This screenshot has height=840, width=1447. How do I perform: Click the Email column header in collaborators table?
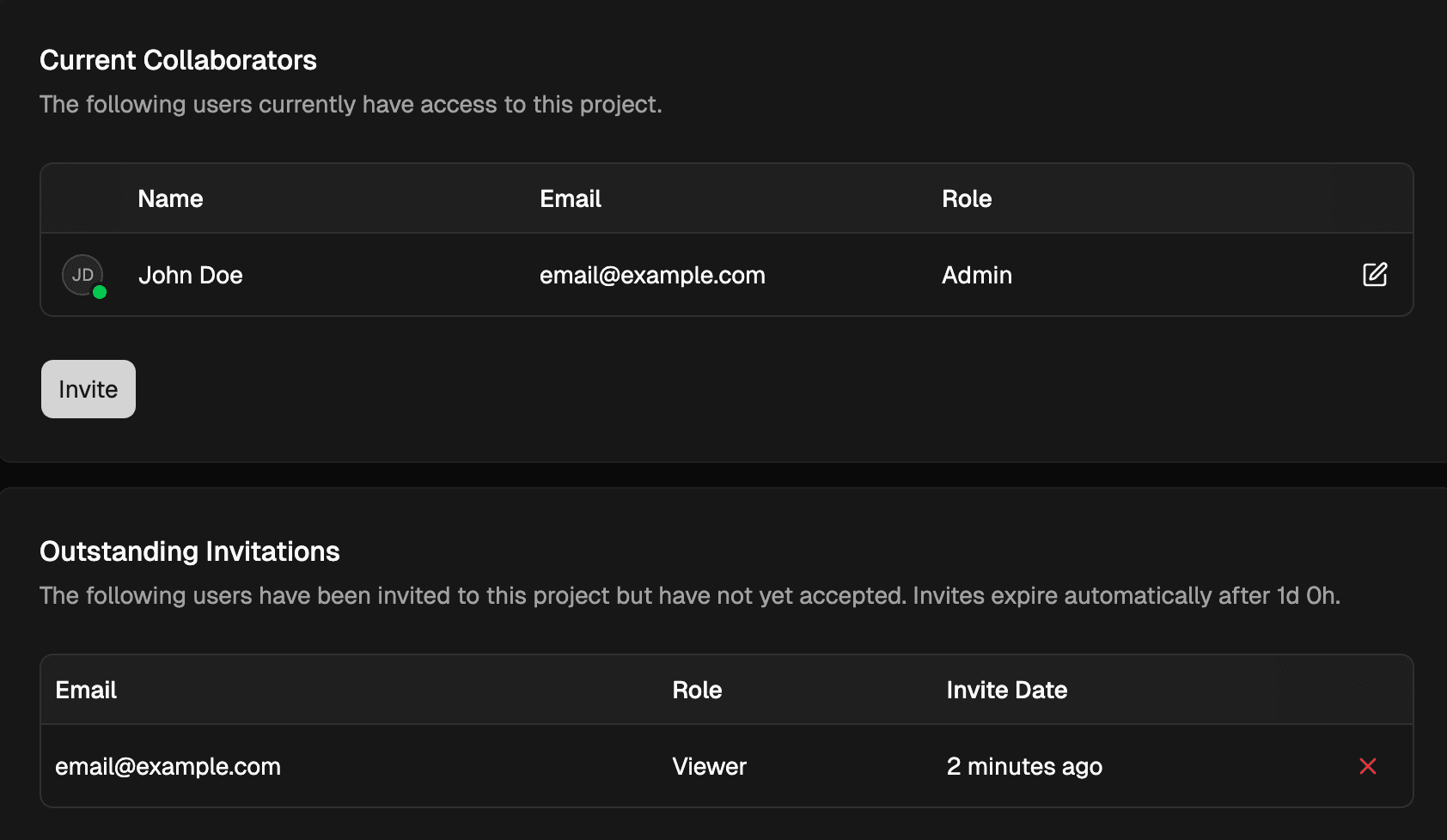click(570, 198)
